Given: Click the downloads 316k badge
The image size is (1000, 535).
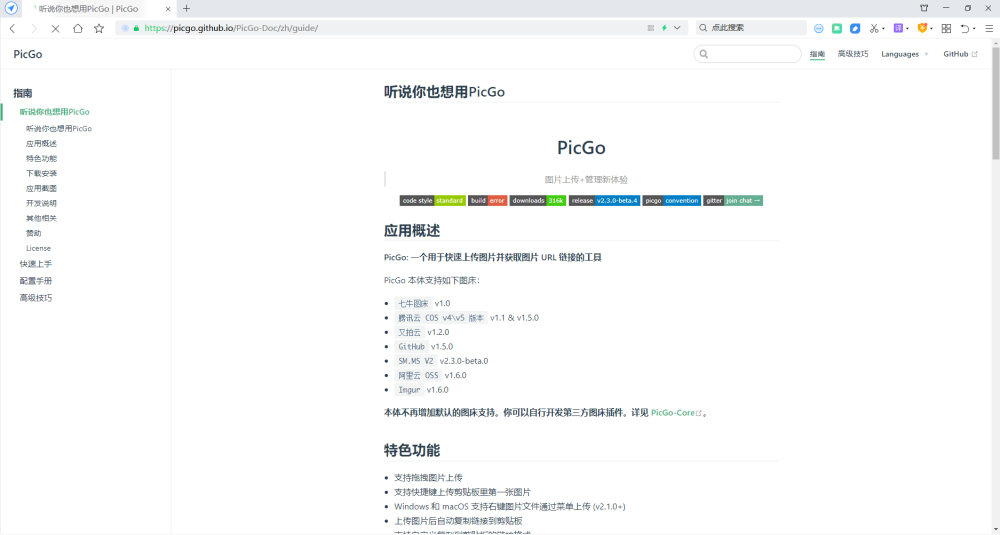Looking at the screenshot, I should (538, 200).
